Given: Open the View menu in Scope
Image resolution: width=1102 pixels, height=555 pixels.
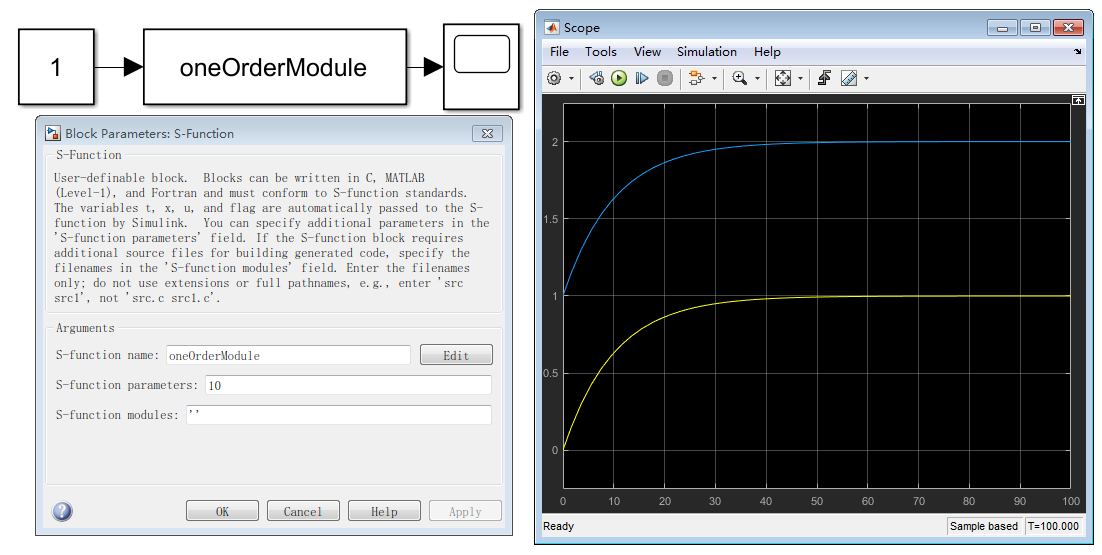Looking at the screenshot, I should click(x=647, y=52).
